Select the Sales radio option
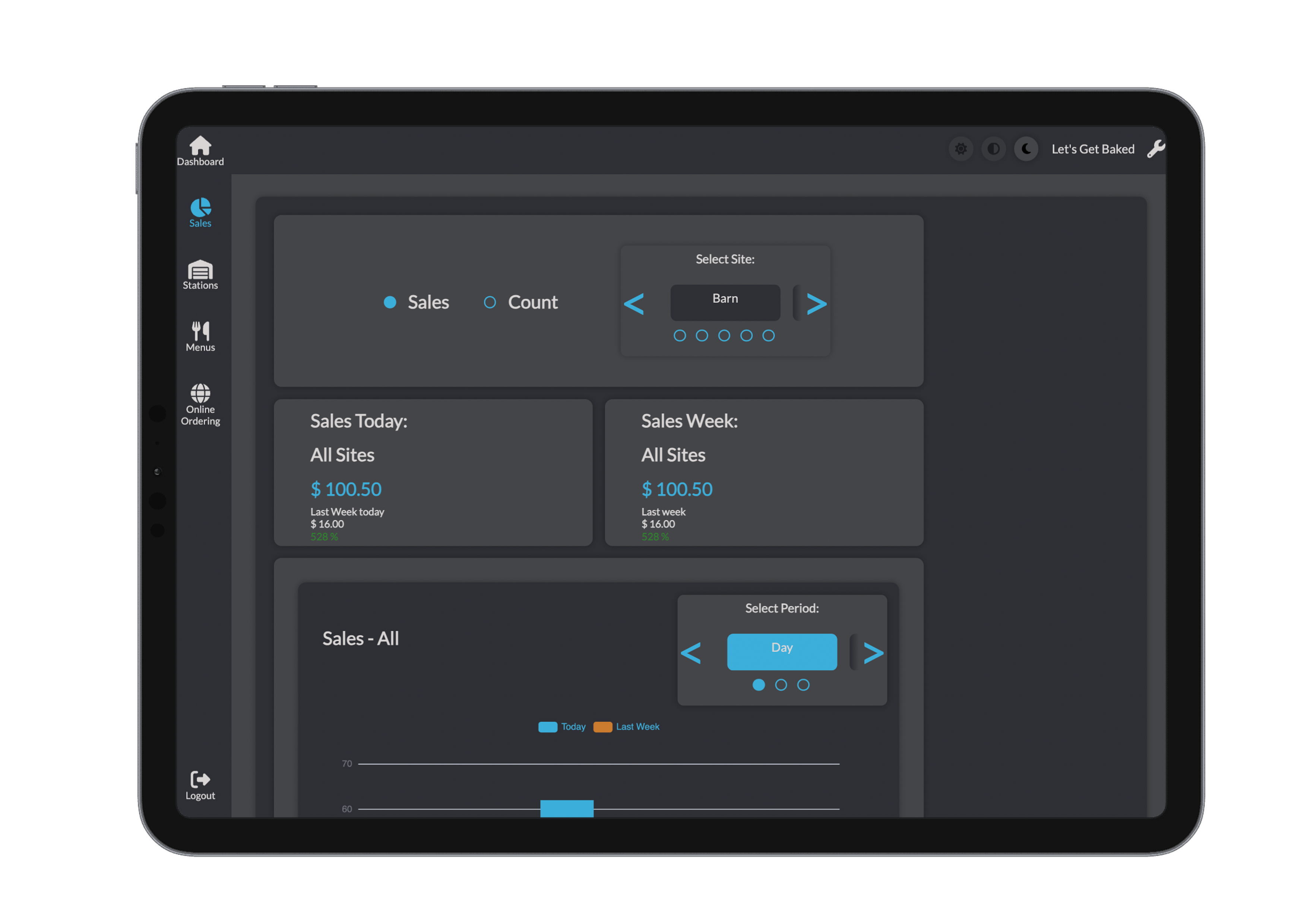 (x=390, y=302)
